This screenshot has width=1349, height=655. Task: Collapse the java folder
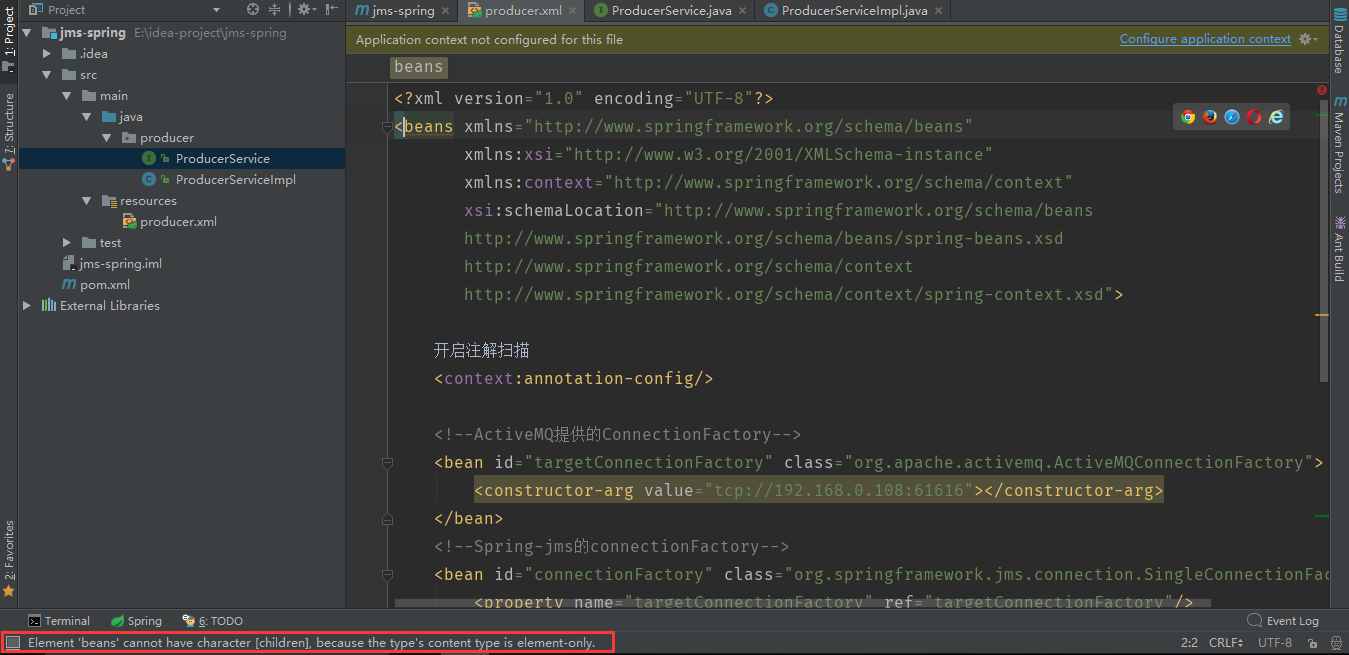pos(86,117)
